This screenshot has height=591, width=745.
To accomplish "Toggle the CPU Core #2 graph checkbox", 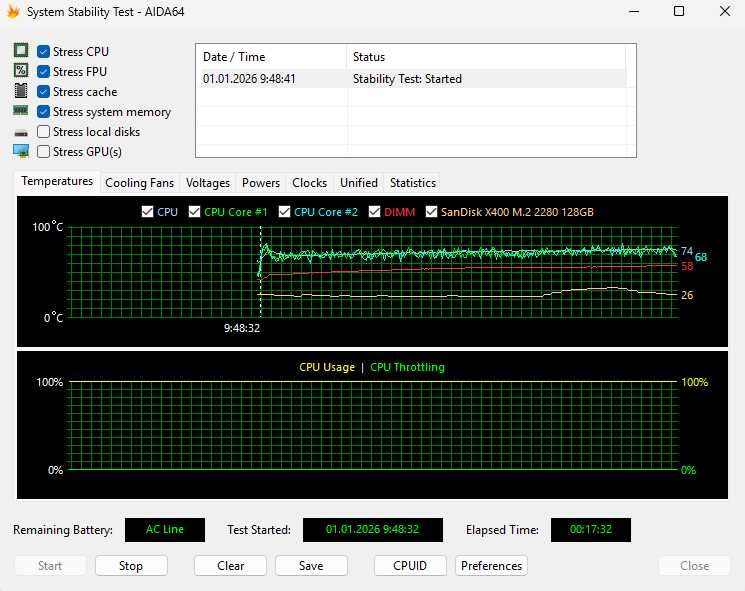I will pyautogui.click(x=284, y=211).
